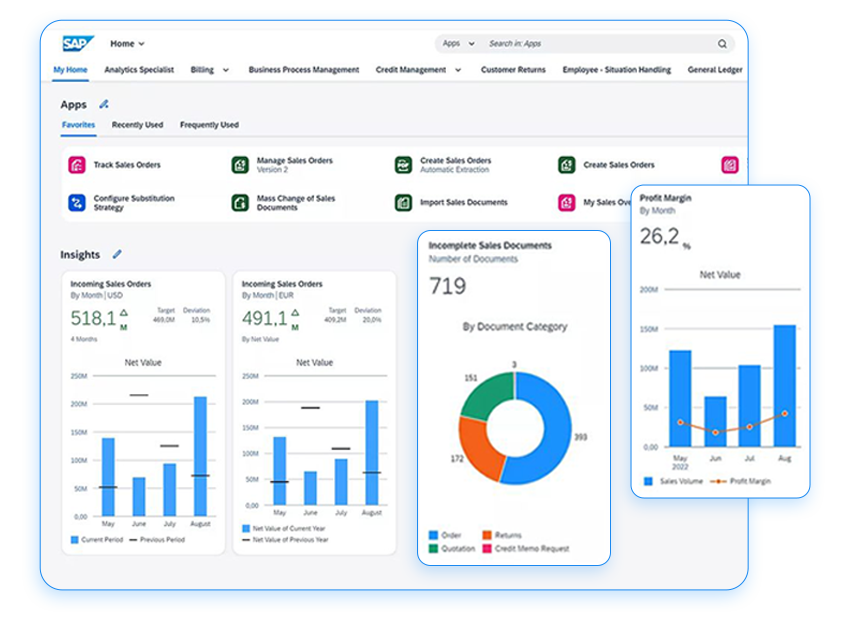This screenshot has height=639, width=841.
Task: Click the search magnifier icon
Action: tap(722, 44)
